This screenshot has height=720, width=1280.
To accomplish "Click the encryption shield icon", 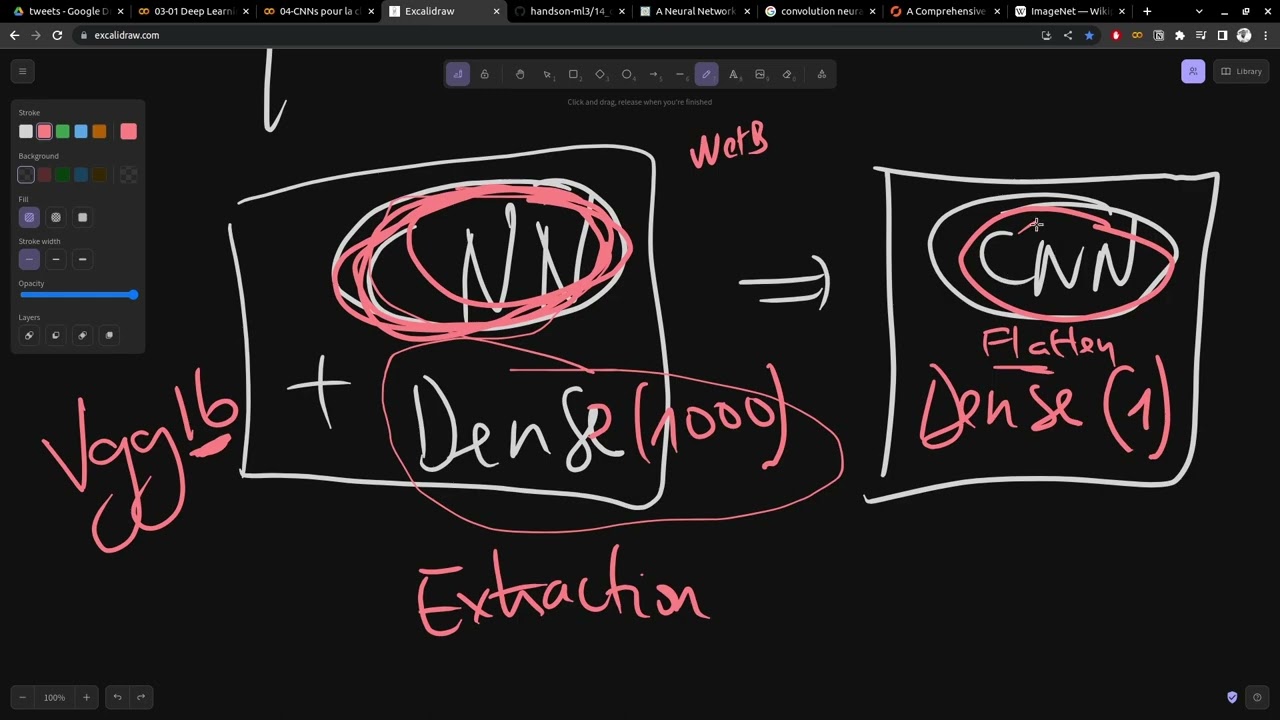I will 1232,697.
